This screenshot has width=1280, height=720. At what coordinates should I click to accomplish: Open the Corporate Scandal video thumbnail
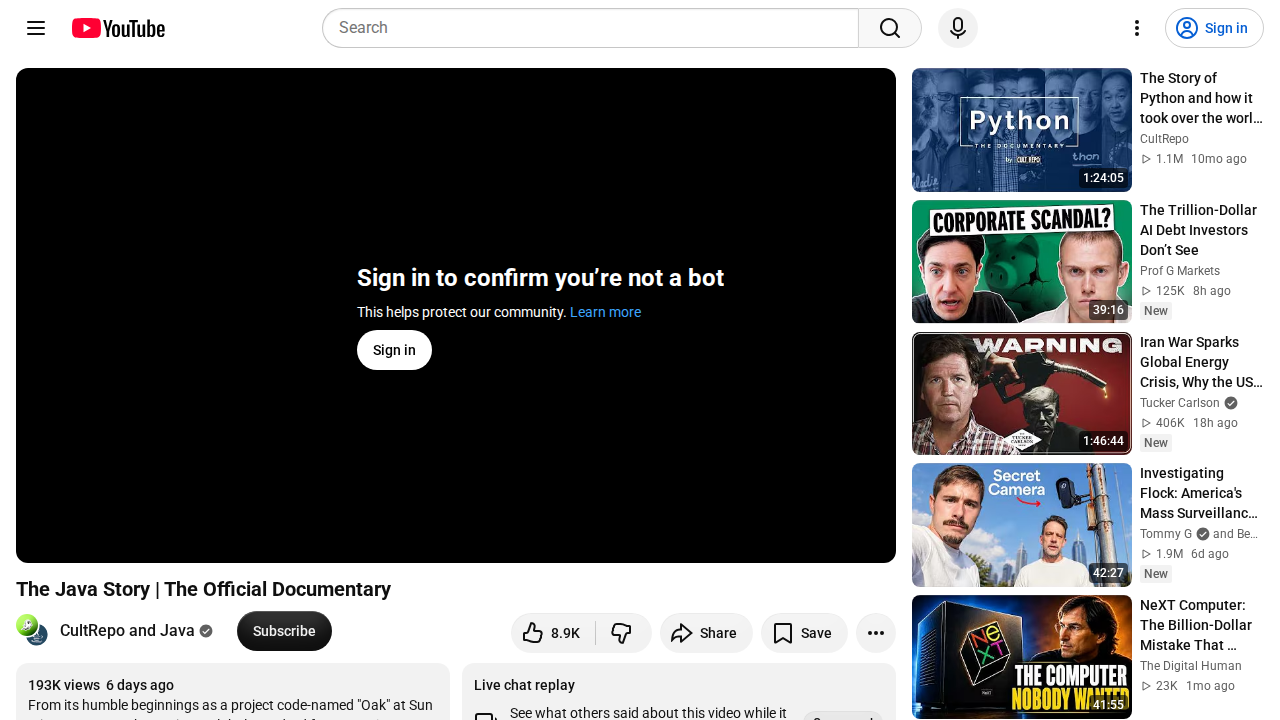tap(1022, 262)
